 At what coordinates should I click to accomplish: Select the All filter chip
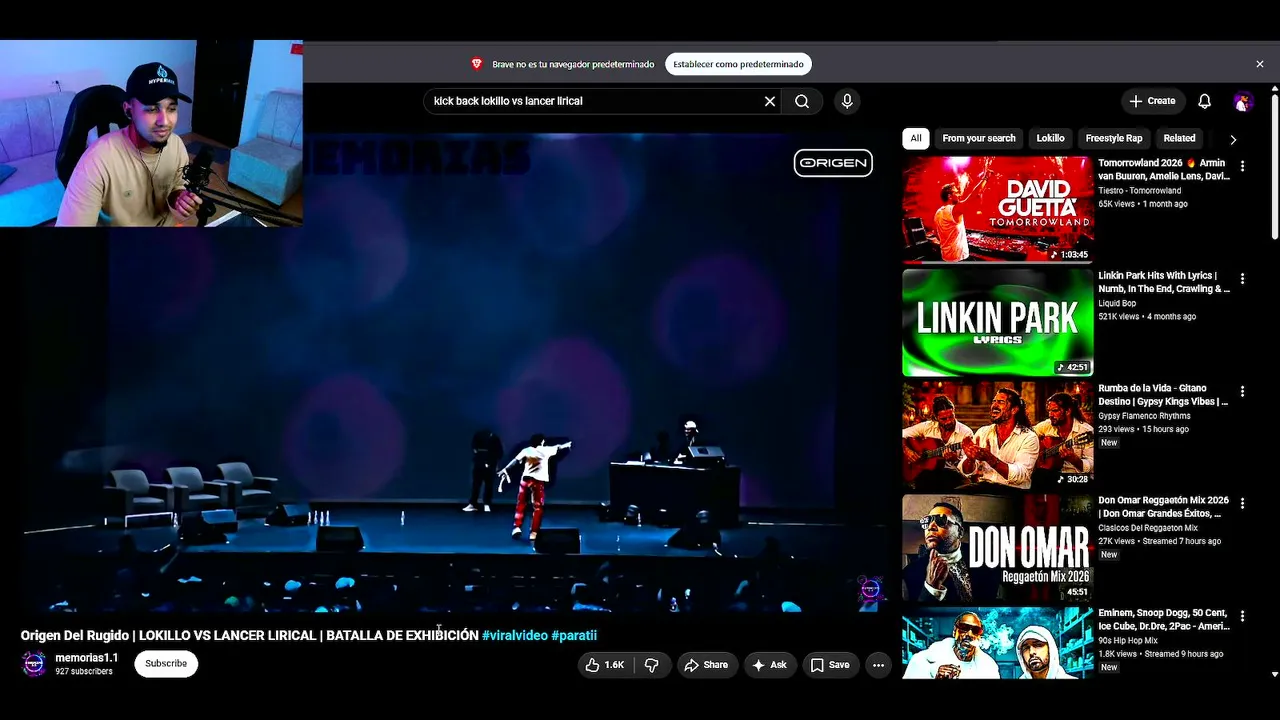click(x=916, y=138)
